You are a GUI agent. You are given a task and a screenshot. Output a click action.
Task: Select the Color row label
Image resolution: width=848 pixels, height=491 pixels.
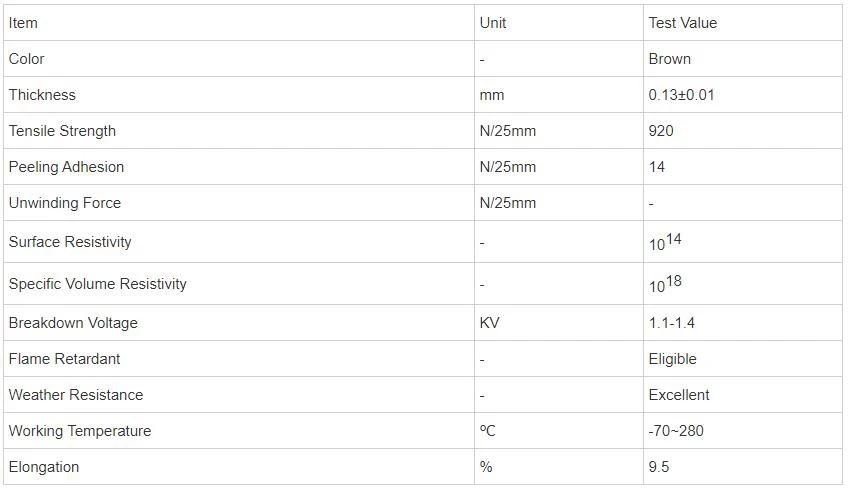click(26, 59)
